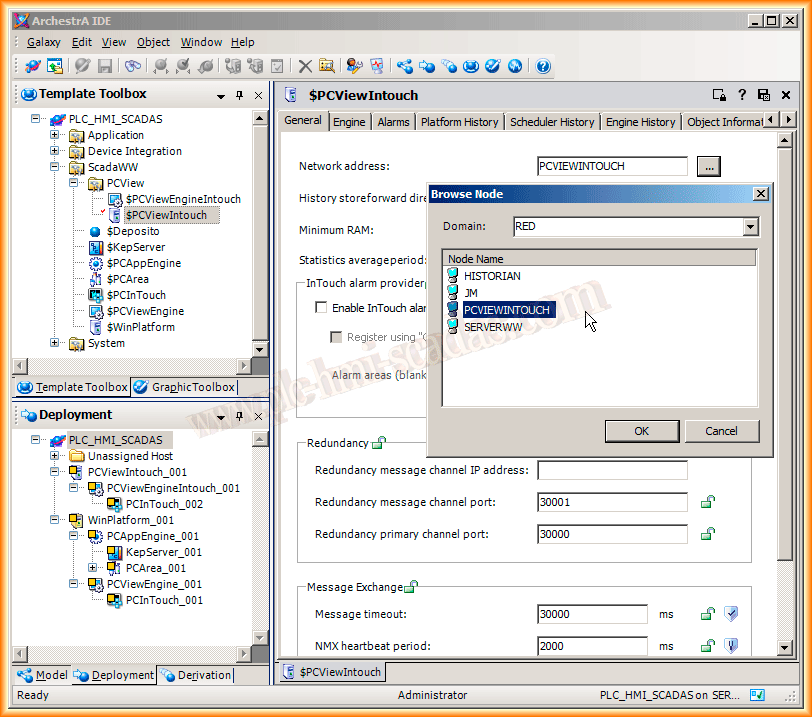Click the Redundancy message channel IP address field
Viewport: 812px width, 717px height.
pos(612,470)
